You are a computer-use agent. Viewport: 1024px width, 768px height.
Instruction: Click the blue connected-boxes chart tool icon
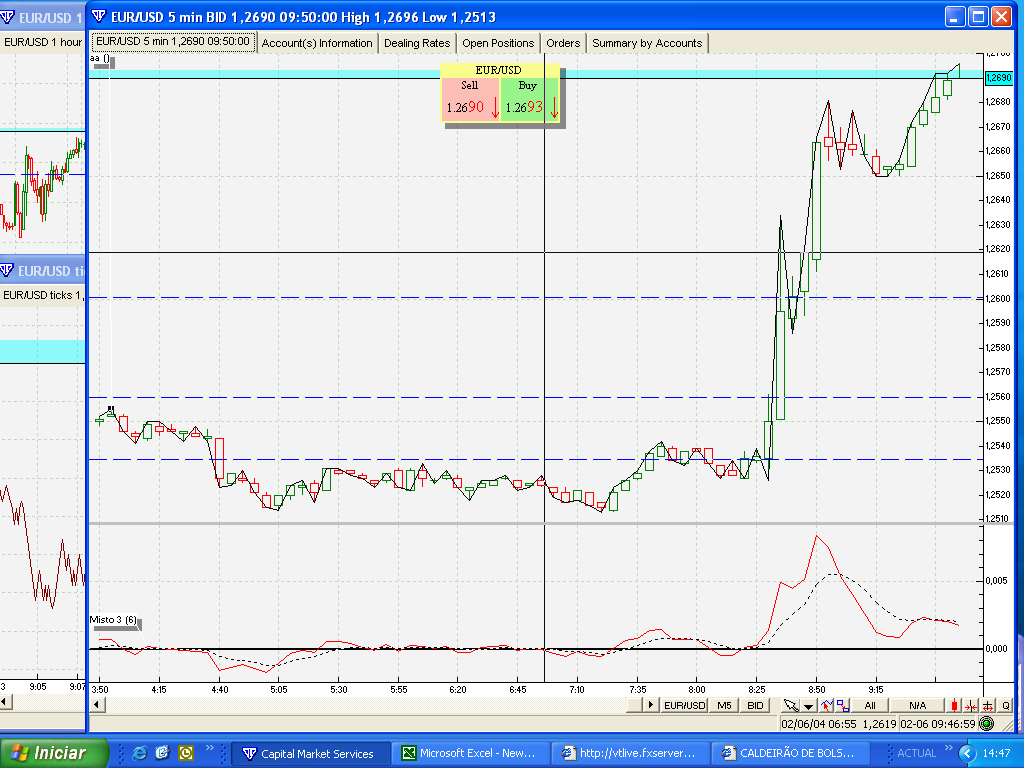[842, 705]
